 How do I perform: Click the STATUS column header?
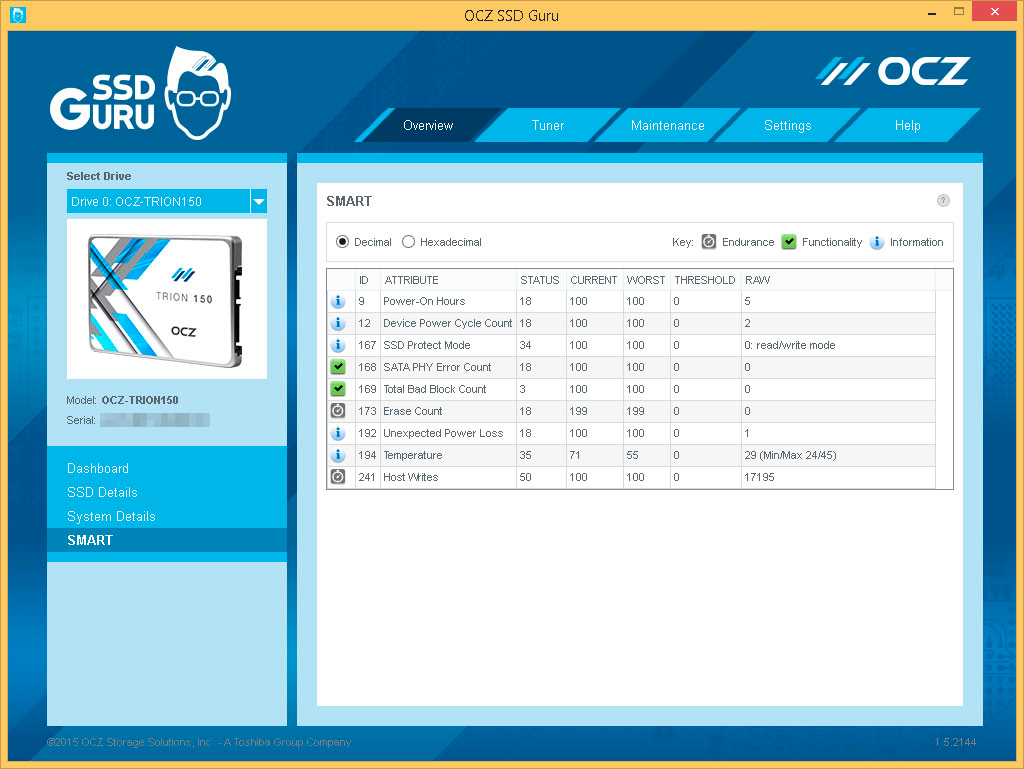click(539, 280)
